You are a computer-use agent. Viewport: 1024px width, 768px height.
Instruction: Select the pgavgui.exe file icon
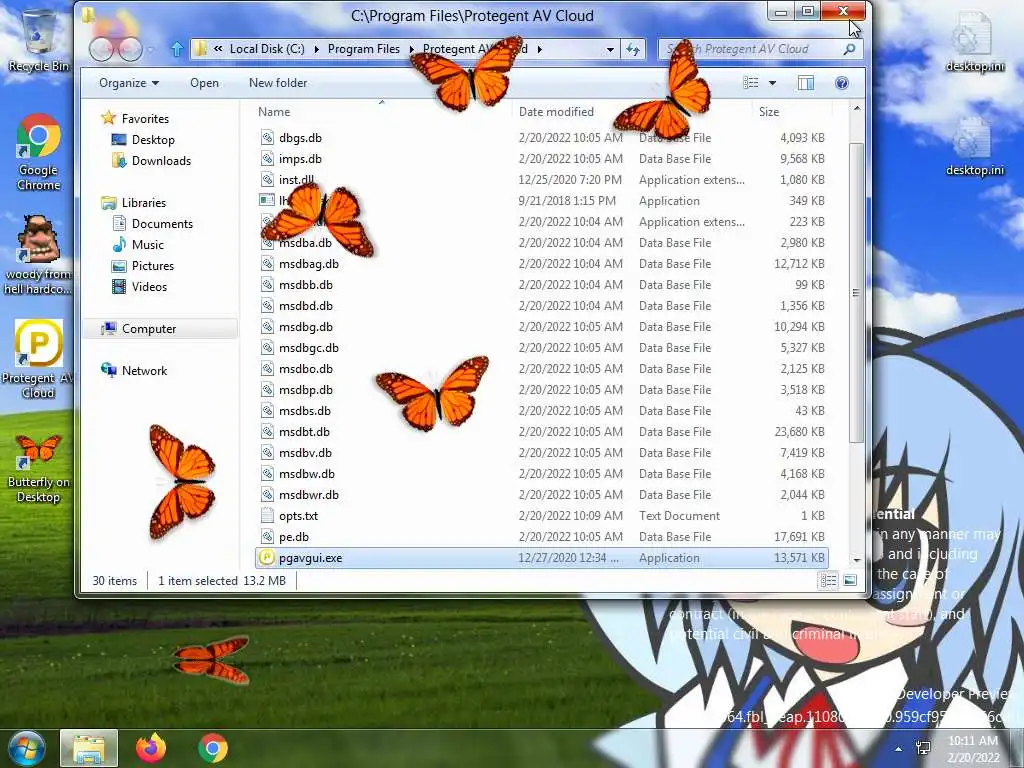coord(266,558)
